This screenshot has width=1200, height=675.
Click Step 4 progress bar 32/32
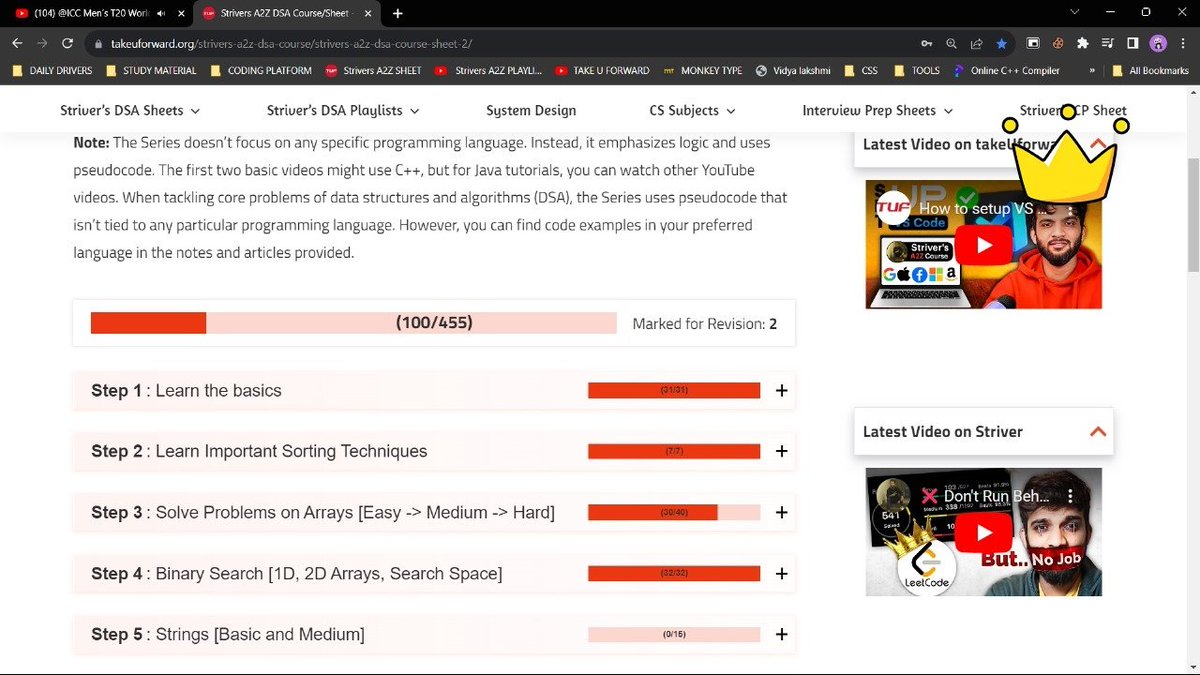click(x=674, y=574)
